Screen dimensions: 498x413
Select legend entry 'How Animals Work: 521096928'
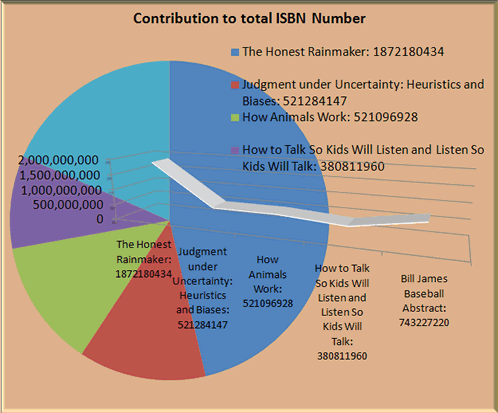[330, 117]
